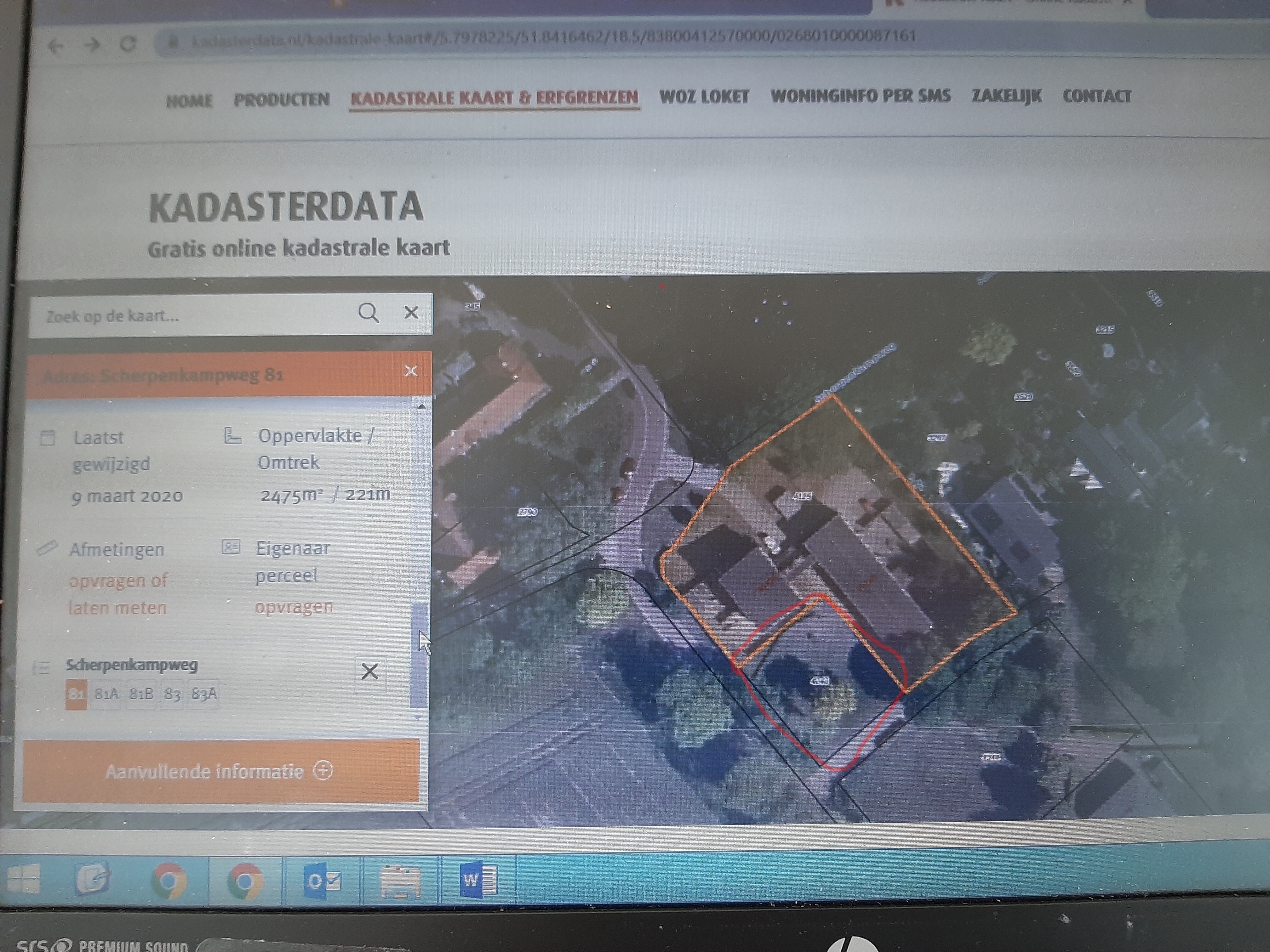The height and width of the screenshot is (952, 1270).
Task: Clear the map search field with X
Action: [411, 313]
